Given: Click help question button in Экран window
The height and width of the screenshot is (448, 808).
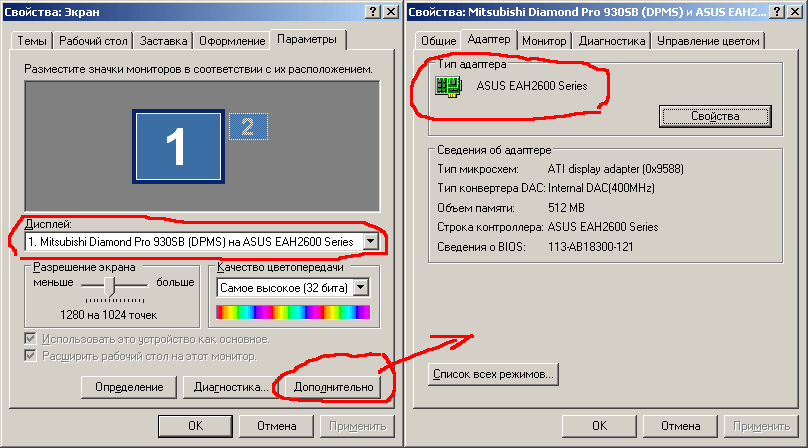Looking at the screenshot, I should click(x=373, y=11).
